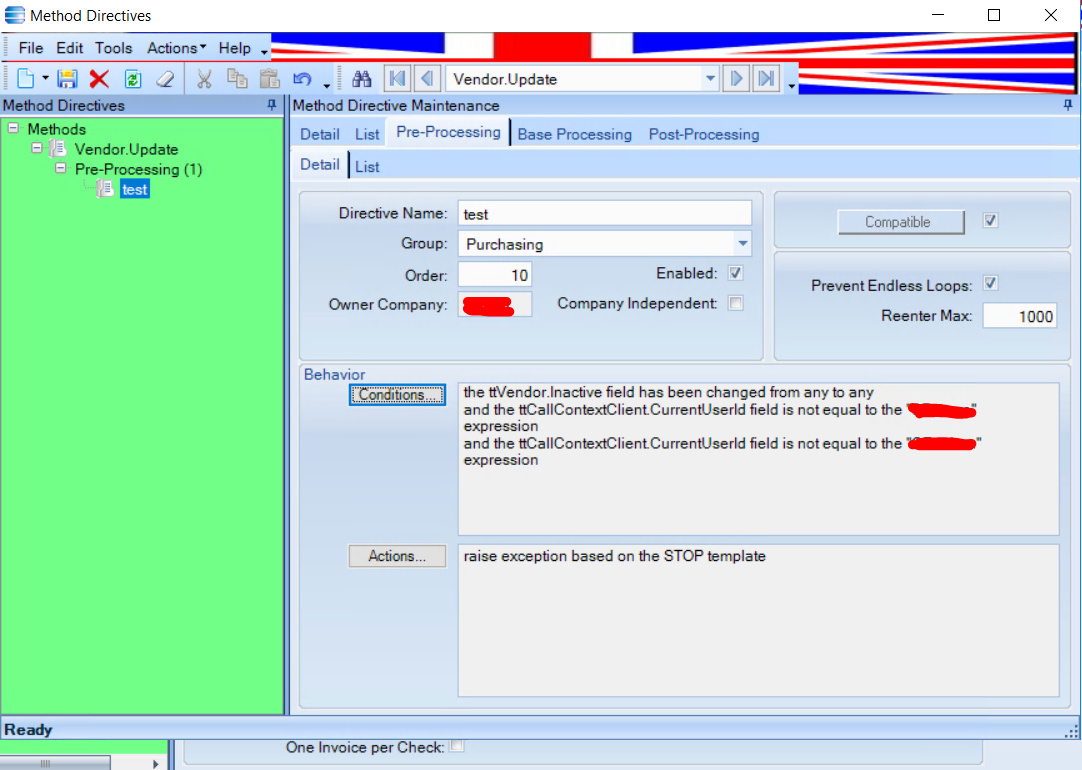Open search with the binoculars icon
1082x770 pixels.
click(362, 79)
